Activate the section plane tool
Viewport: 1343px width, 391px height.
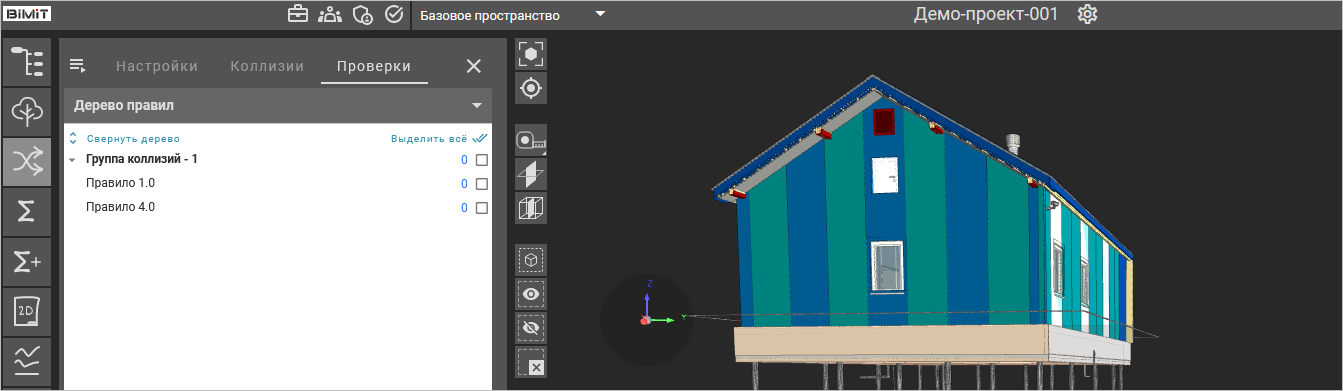pos(531,174)
